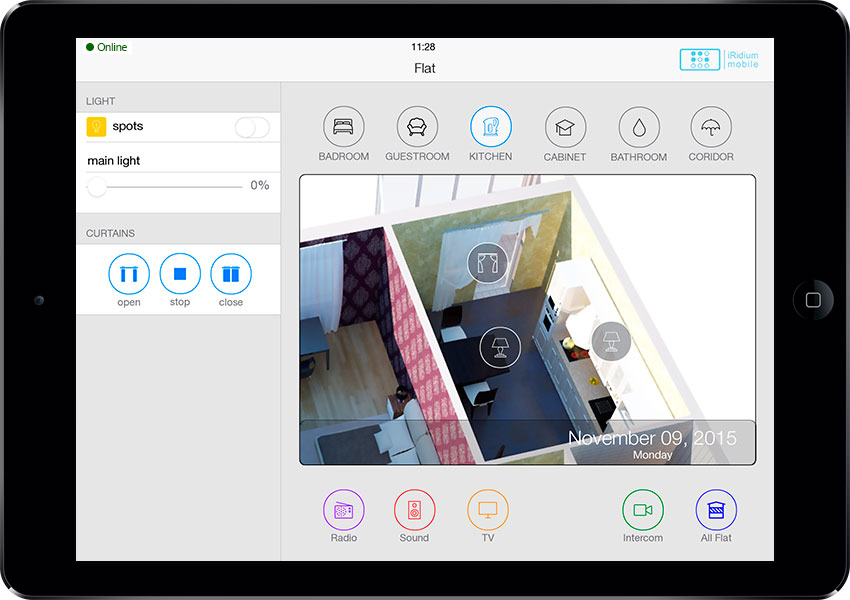Screen dimensions: 850x600
Task: Open the CORIDOR umbrella icon
Action: point(711,127)
